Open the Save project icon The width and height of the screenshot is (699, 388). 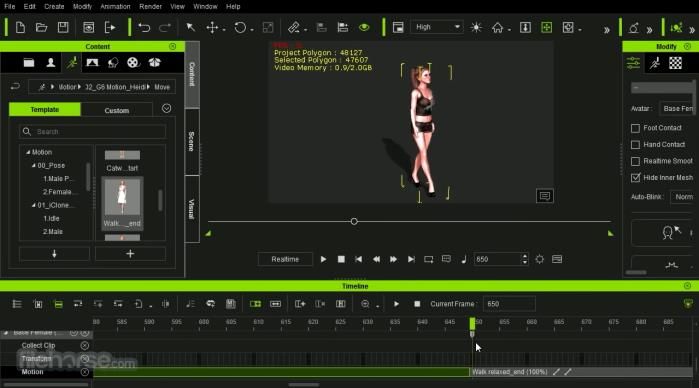click(x=63, y=27)
